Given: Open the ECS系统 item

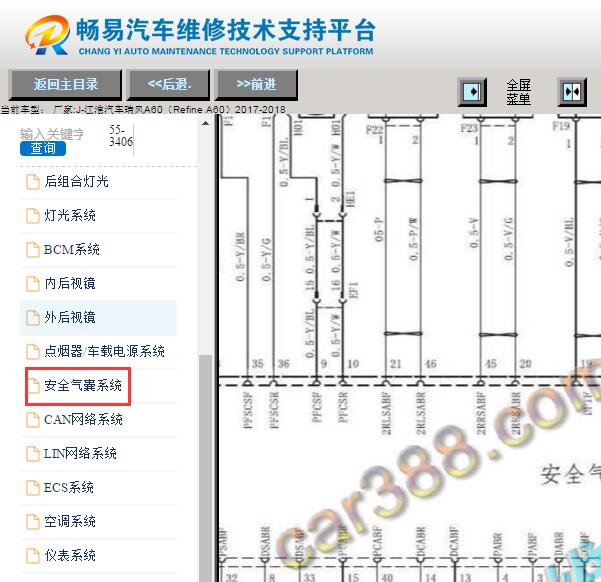Looking at the screenshot, I should click(99, 488).
